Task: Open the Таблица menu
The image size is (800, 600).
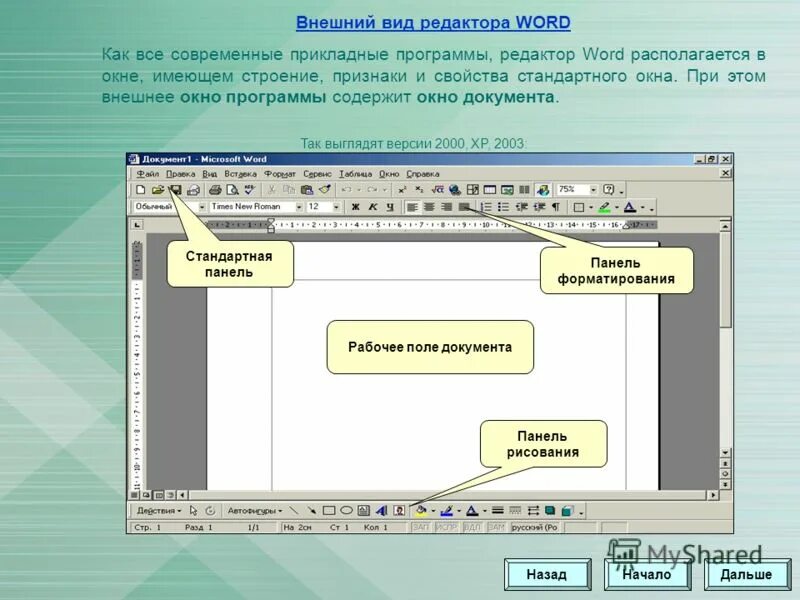Action: [355, 174]
